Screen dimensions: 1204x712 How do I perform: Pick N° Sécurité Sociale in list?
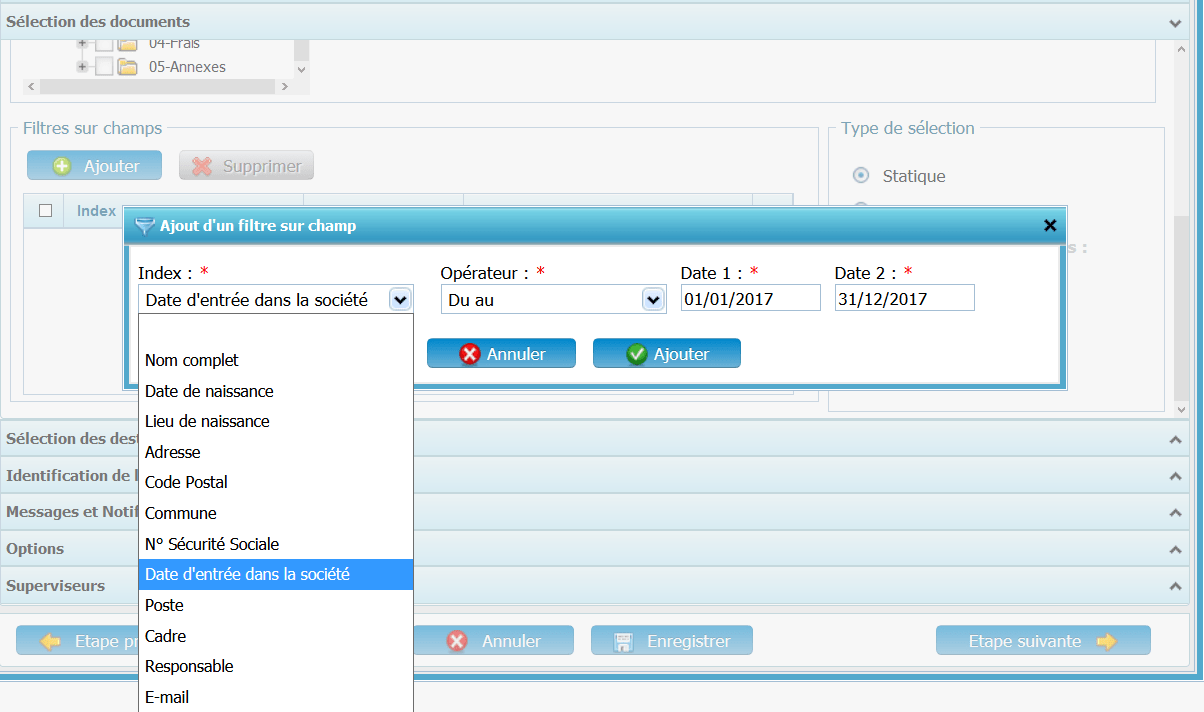[212, 544]
